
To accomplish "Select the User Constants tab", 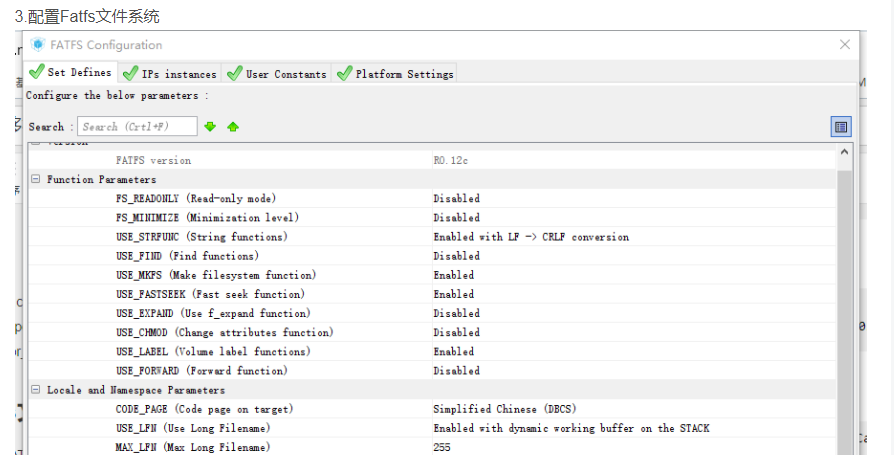I will 277,74.
